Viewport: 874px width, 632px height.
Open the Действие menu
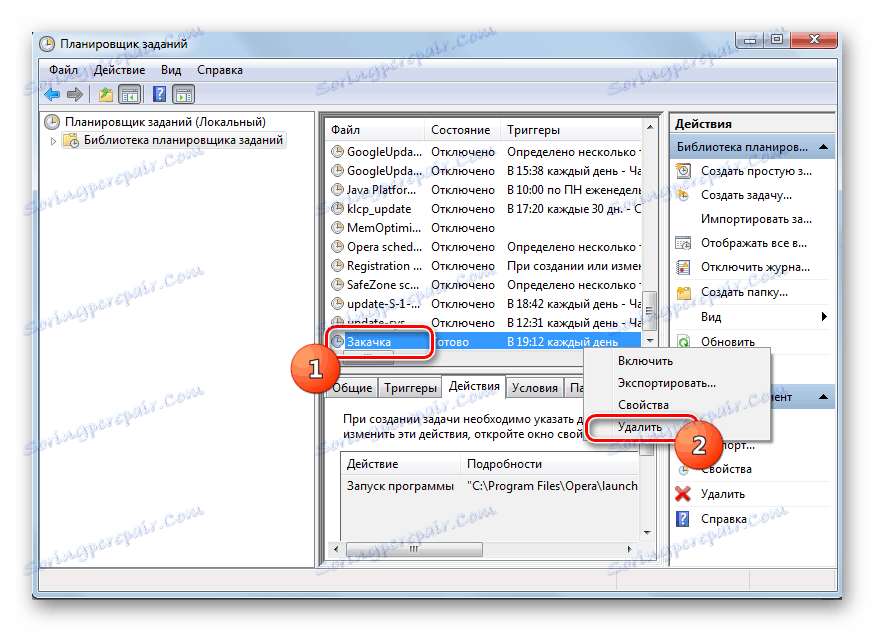[119, 70]
